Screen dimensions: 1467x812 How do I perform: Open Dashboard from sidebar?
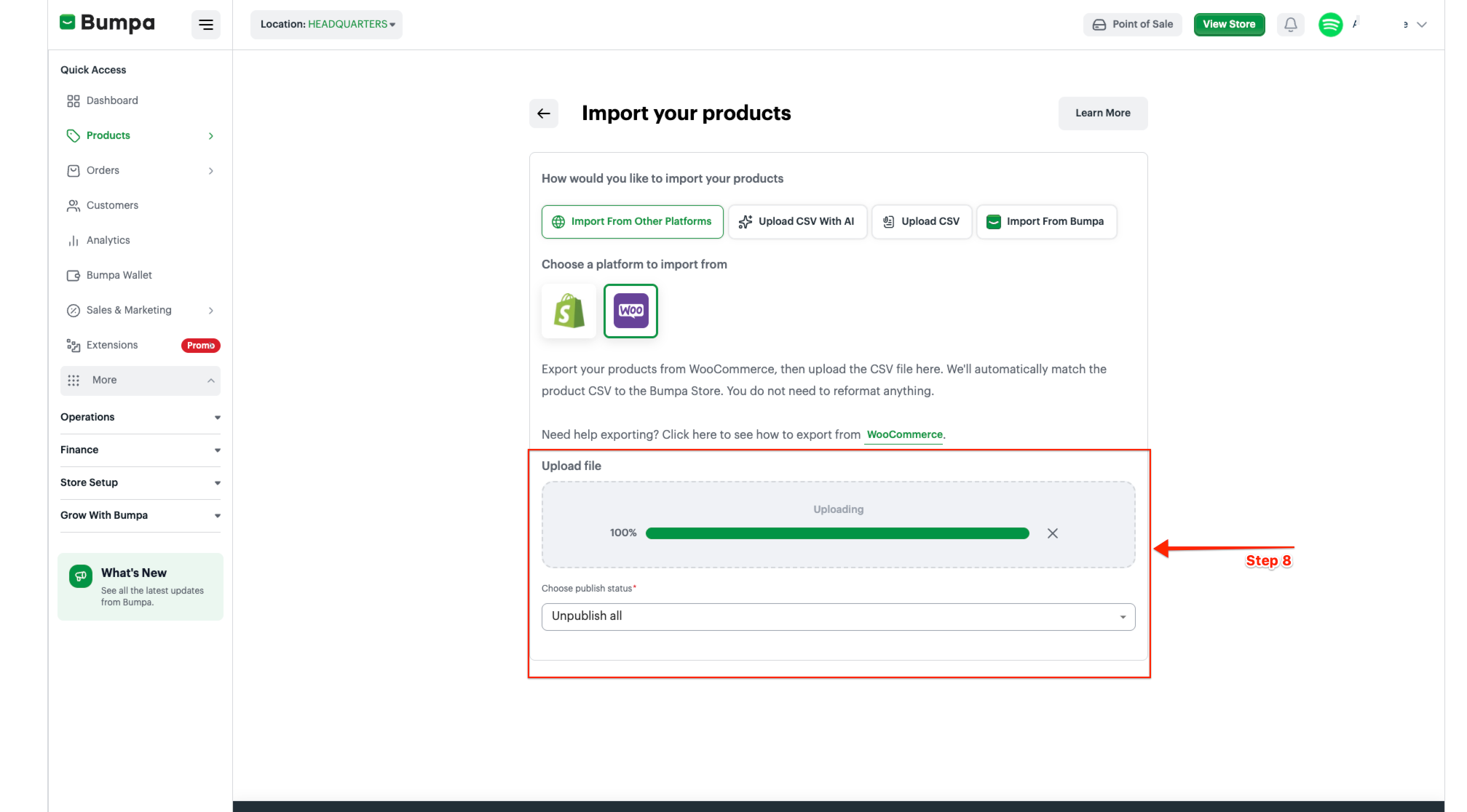[x=112, y=100]
